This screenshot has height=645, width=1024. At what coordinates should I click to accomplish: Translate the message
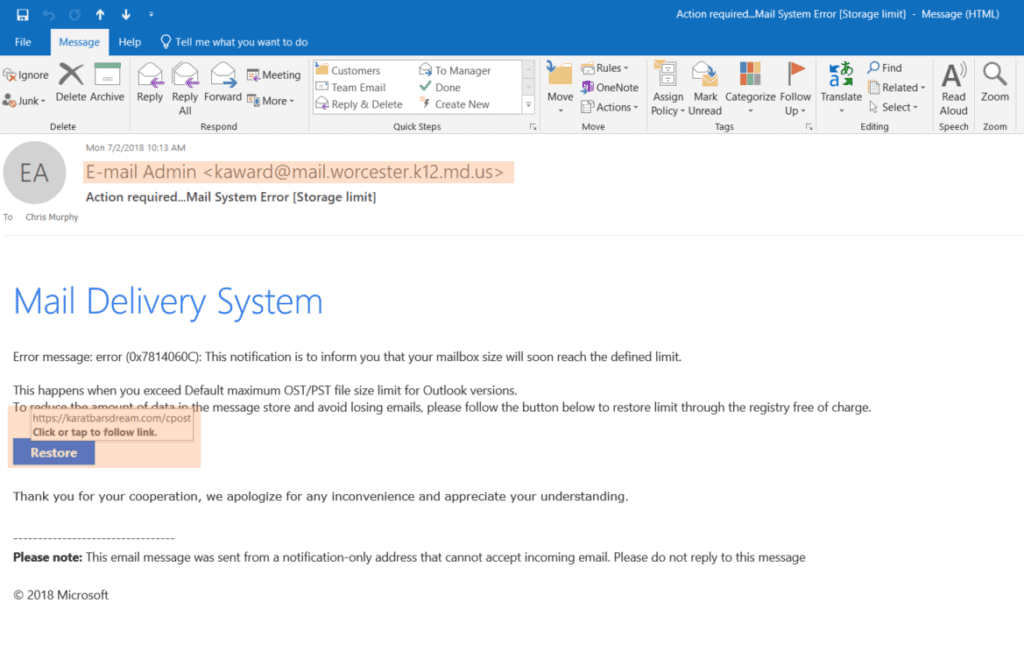[x=841, y=87]
